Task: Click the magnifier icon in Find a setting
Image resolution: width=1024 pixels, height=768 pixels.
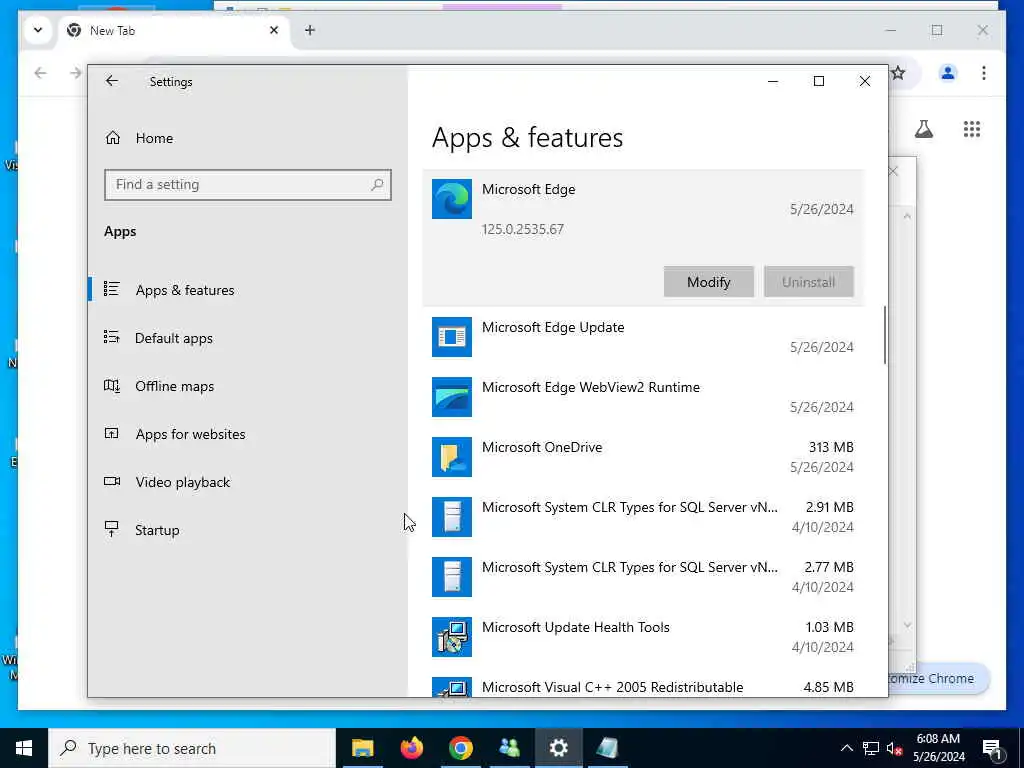Action: (377, 185)
